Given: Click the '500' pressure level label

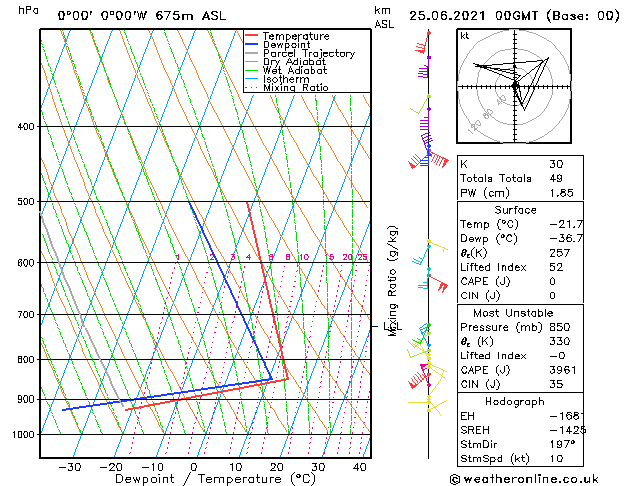Looking at the screenshot, I should click(x=27, y=202).
